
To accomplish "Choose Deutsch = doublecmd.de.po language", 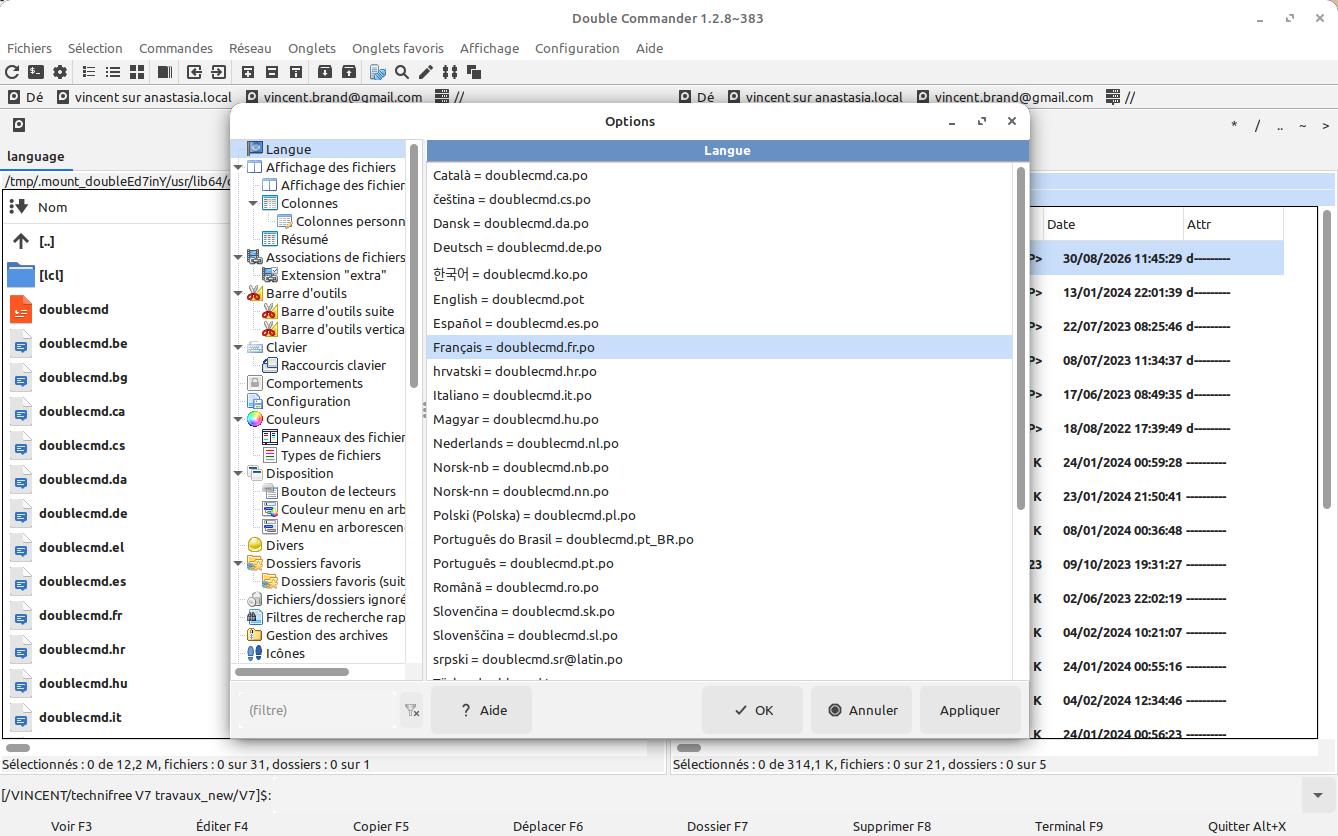I will (720, 248).
